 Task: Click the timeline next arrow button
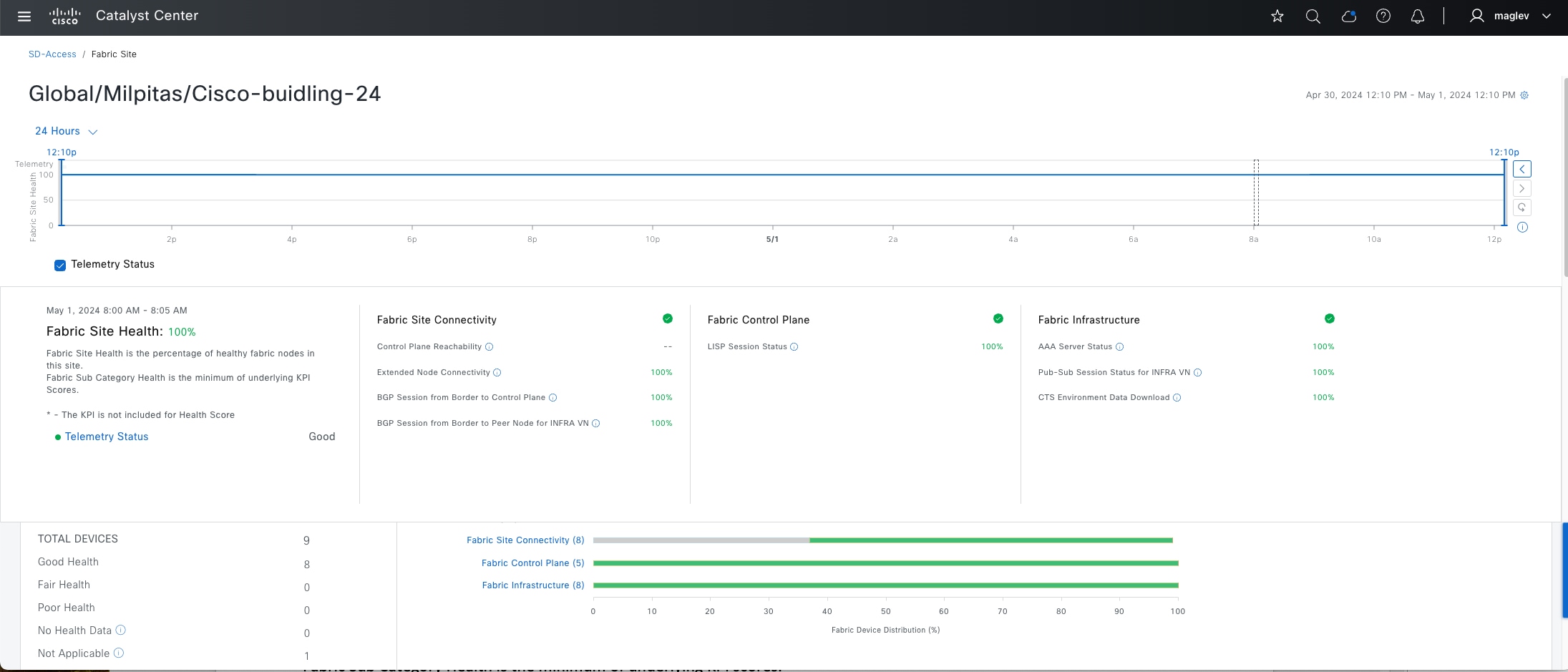click(x=1522, y=188)
